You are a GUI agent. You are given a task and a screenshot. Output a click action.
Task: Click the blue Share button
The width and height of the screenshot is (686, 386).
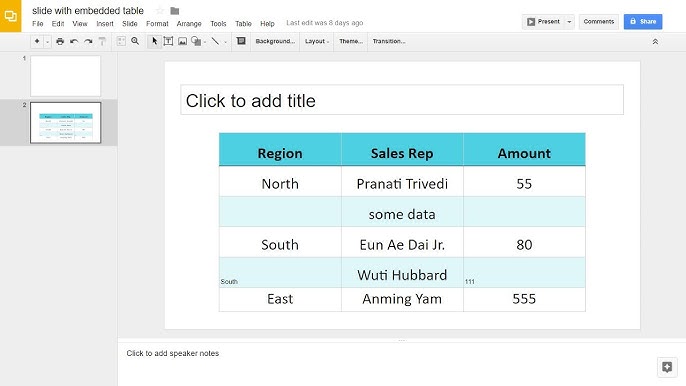643,21
